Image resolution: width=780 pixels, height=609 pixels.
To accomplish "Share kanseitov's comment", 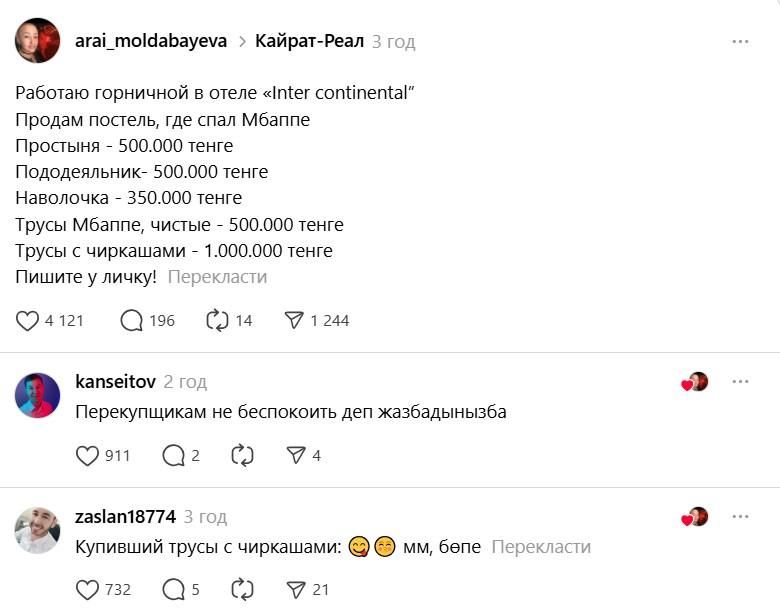I will 295,455.
